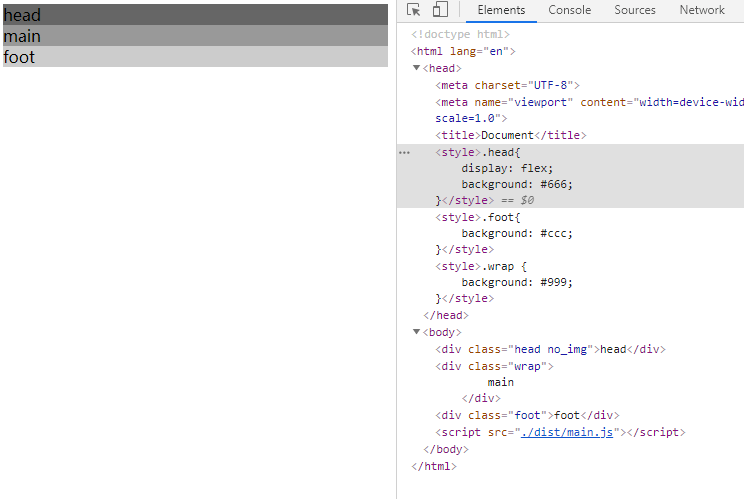Select the doctype html line
The height and width of the screenshot is (499, 744).
click(x=460, y=34)
